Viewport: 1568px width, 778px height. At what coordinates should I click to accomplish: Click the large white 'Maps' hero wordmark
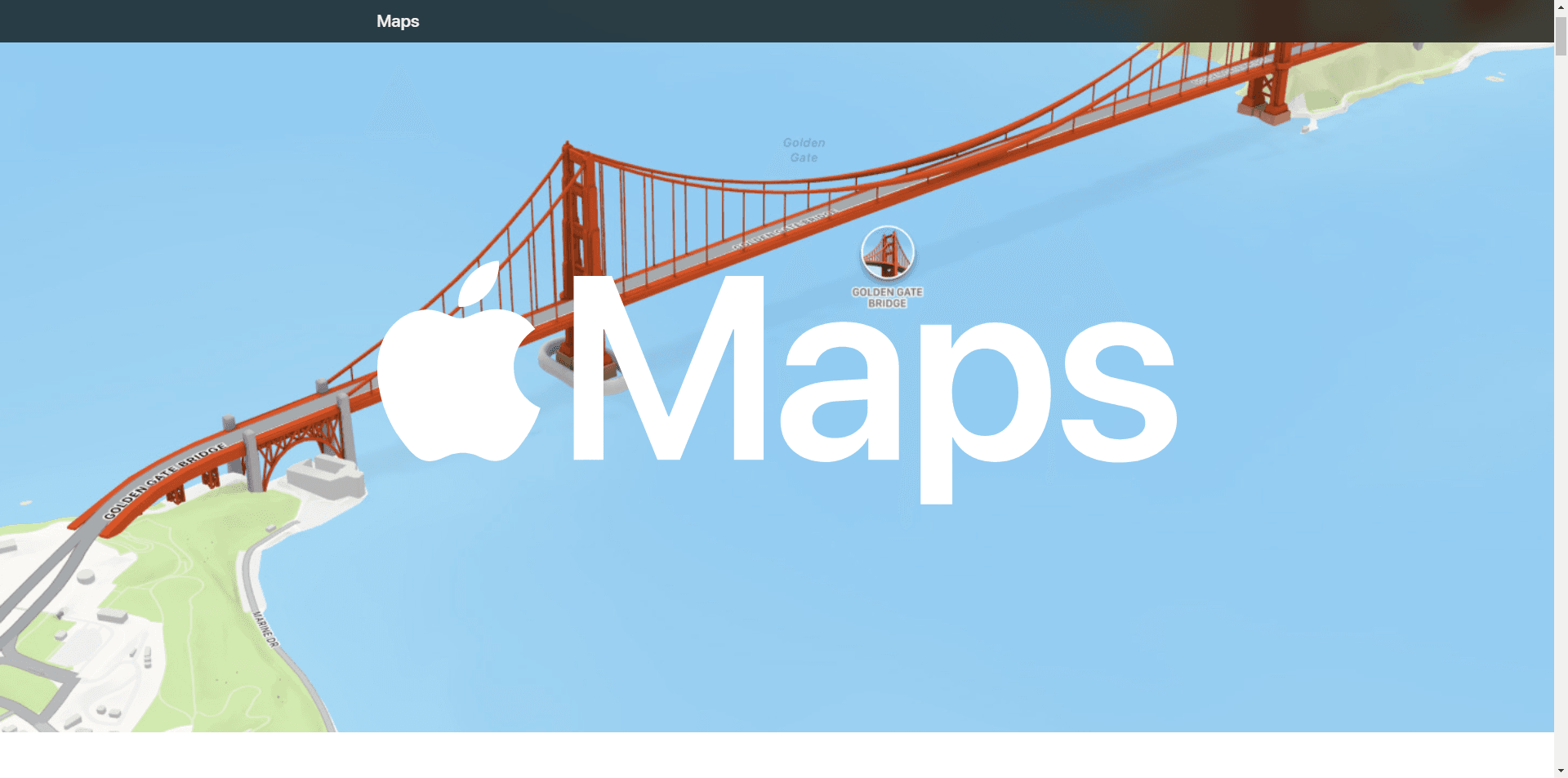tap(874, 389)
